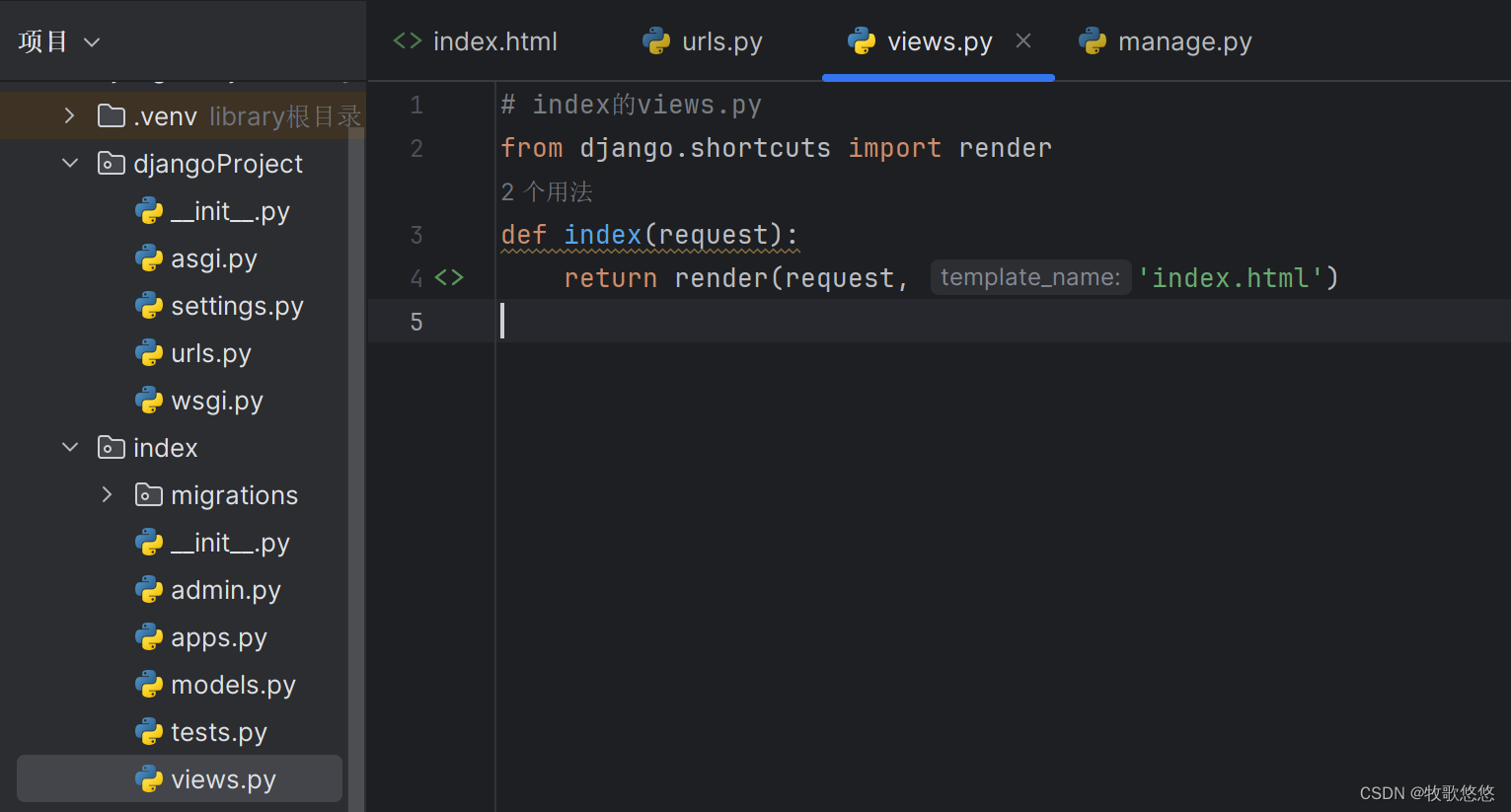Click HTML icon on index.html tab
The image size is (1511, 812).
point(408,40)
